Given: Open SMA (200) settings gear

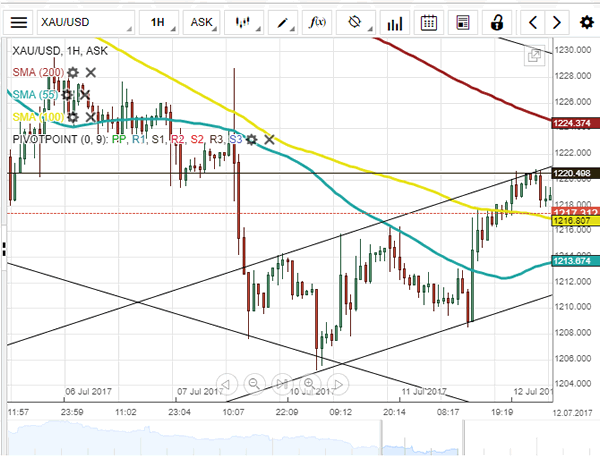Looking at the screenshot, I should [x=72, y=72].
